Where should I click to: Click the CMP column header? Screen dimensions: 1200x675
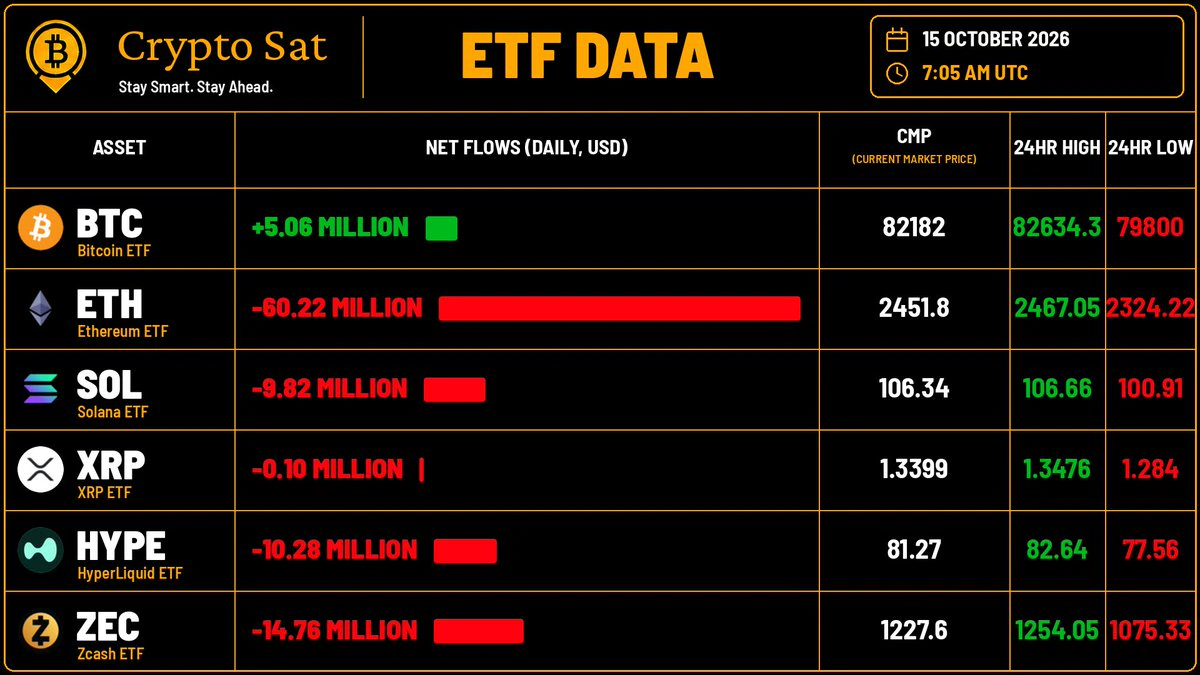(x=914, y=146)
